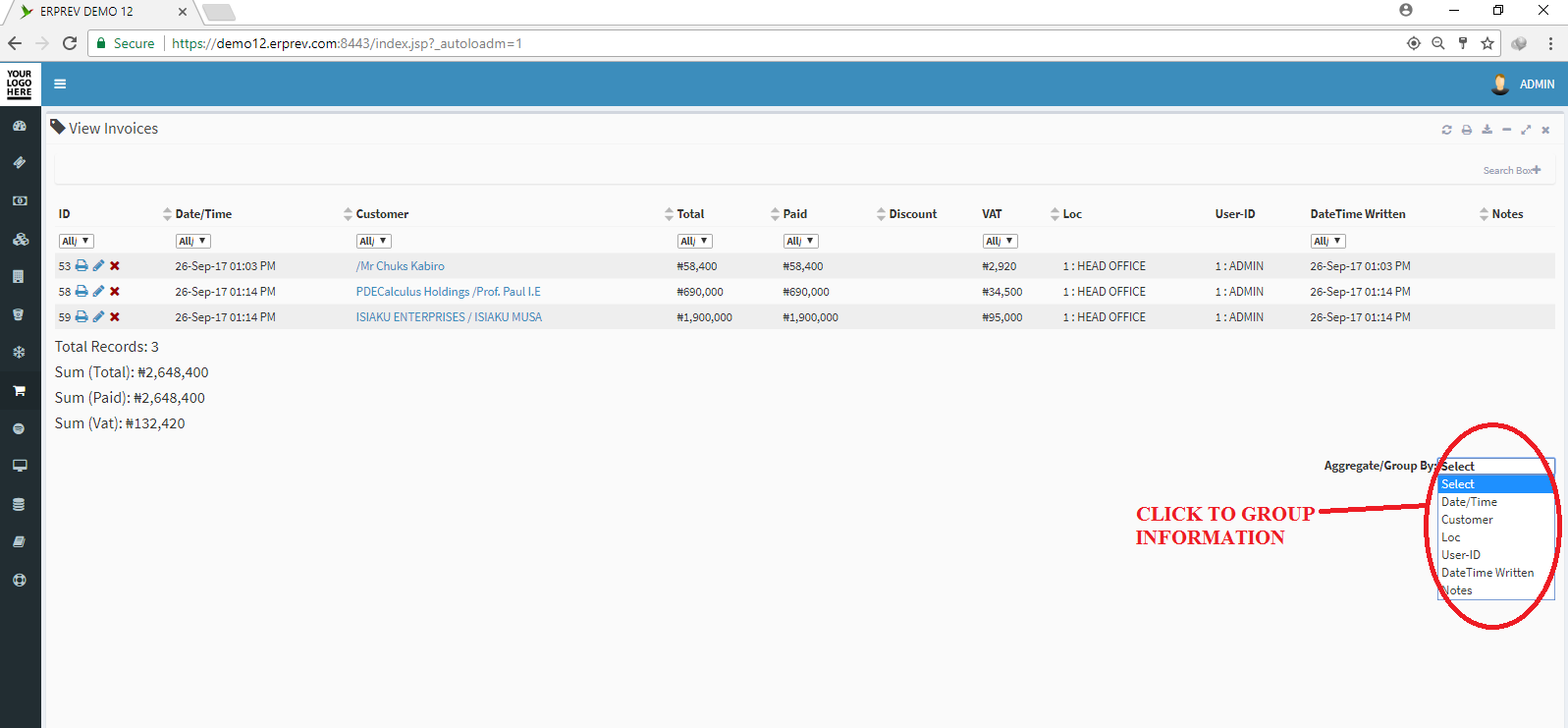Image resolution: width=1568 pixels, height=728 pixels.
Task: Go back in browser history
Action: pos(15,43)
